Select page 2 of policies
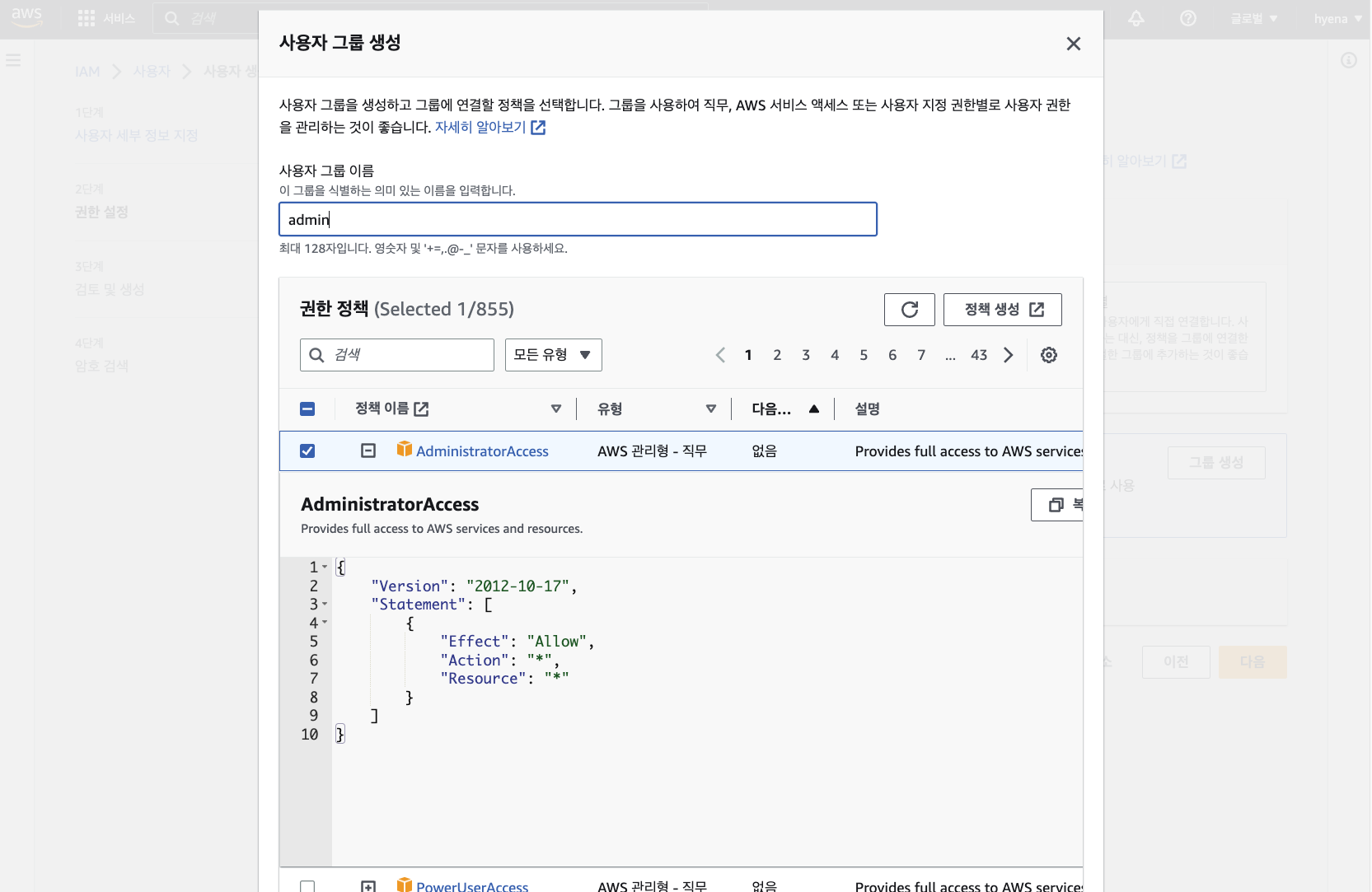This screenshot has width=1372, height=892. click(777, 355)
